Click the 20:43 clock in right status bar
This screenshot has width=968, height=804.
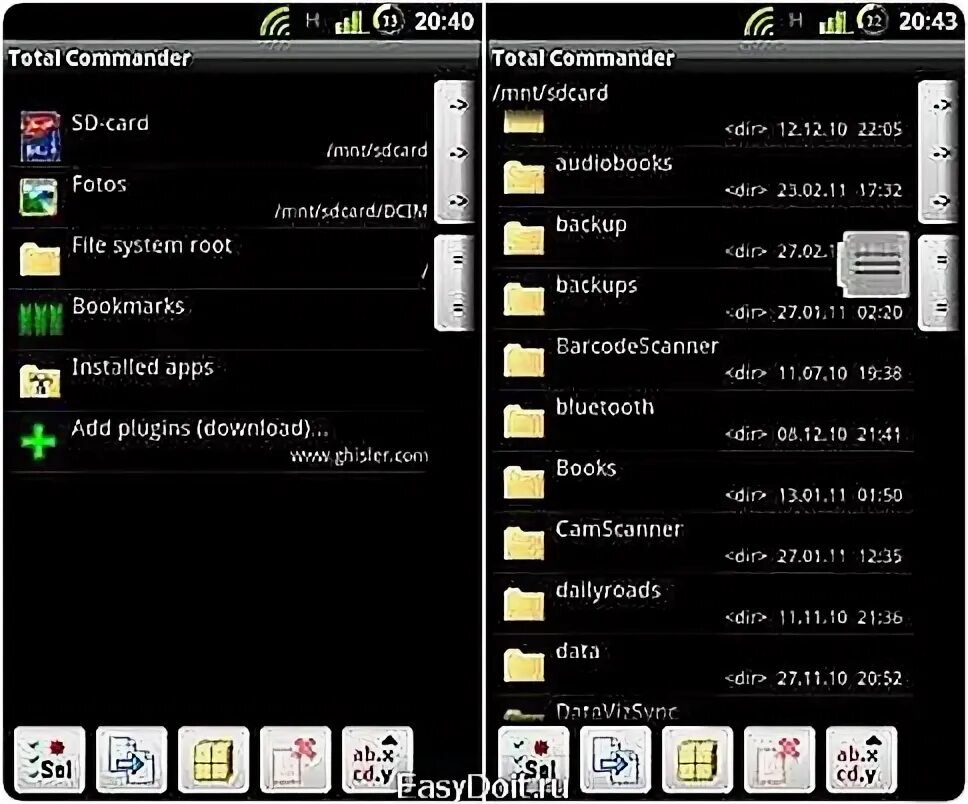pyautogui.click(x=928, y=21)
